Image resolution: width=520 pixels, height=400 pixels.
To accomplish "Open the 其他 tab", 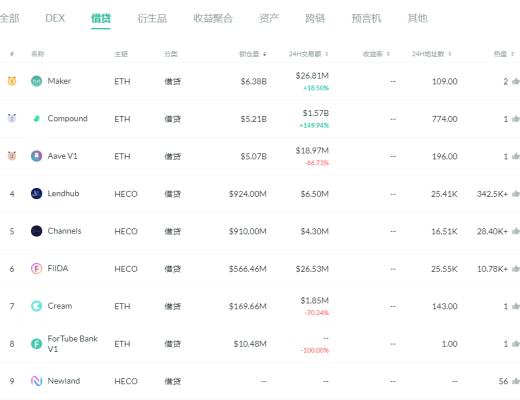I will (x=417, y=18).
